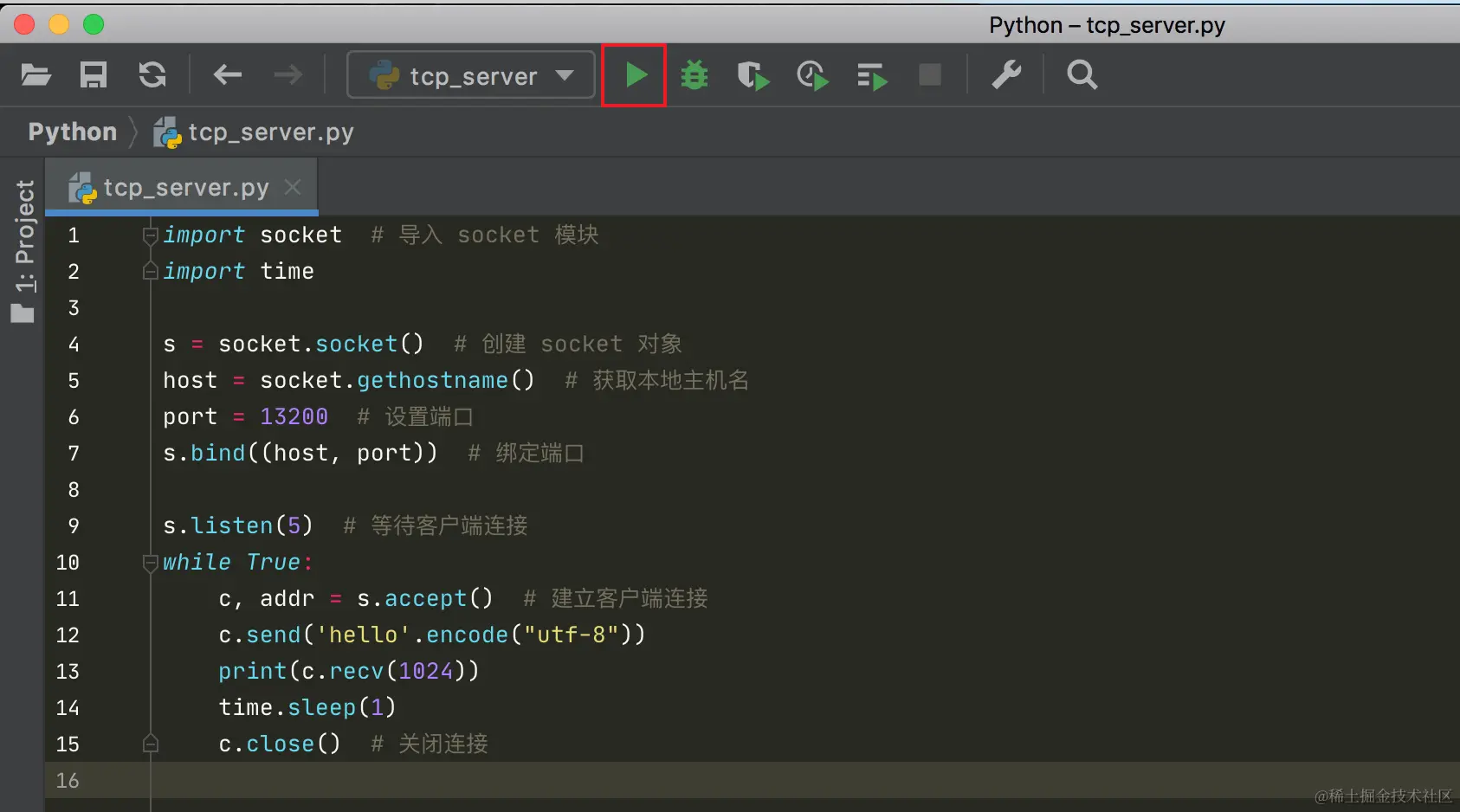This screenshot has height=812, width=1460.
Task: Click the word gethostname on line 5
Action: 433,380
